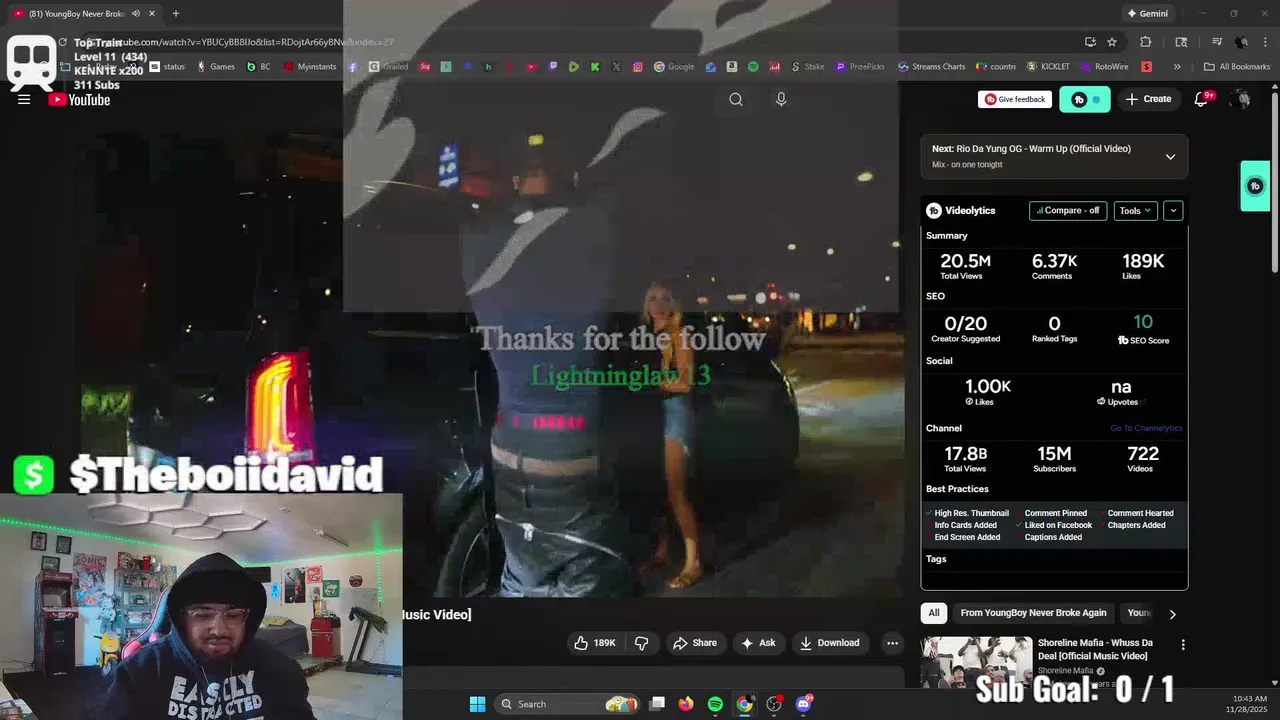Toggle the Compare - off button
Viewport: 1280px width, 720px height.
[x=1068, y=210]
